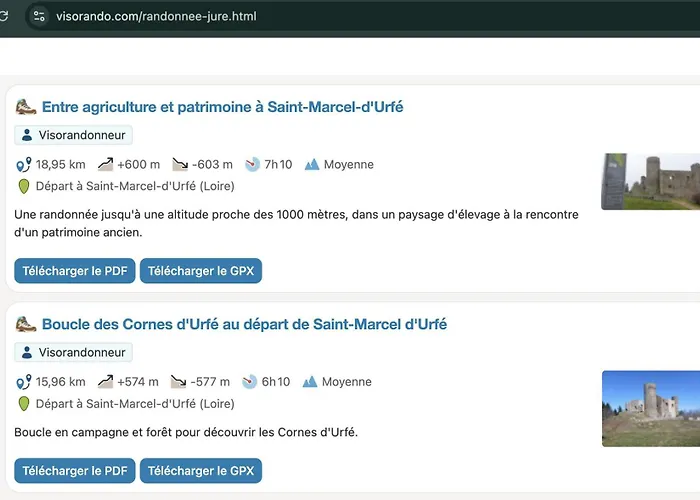
Task: Open the Boucle des Cornes d'Urfé link
Action: pyautogui.click(x=244, y=324)
